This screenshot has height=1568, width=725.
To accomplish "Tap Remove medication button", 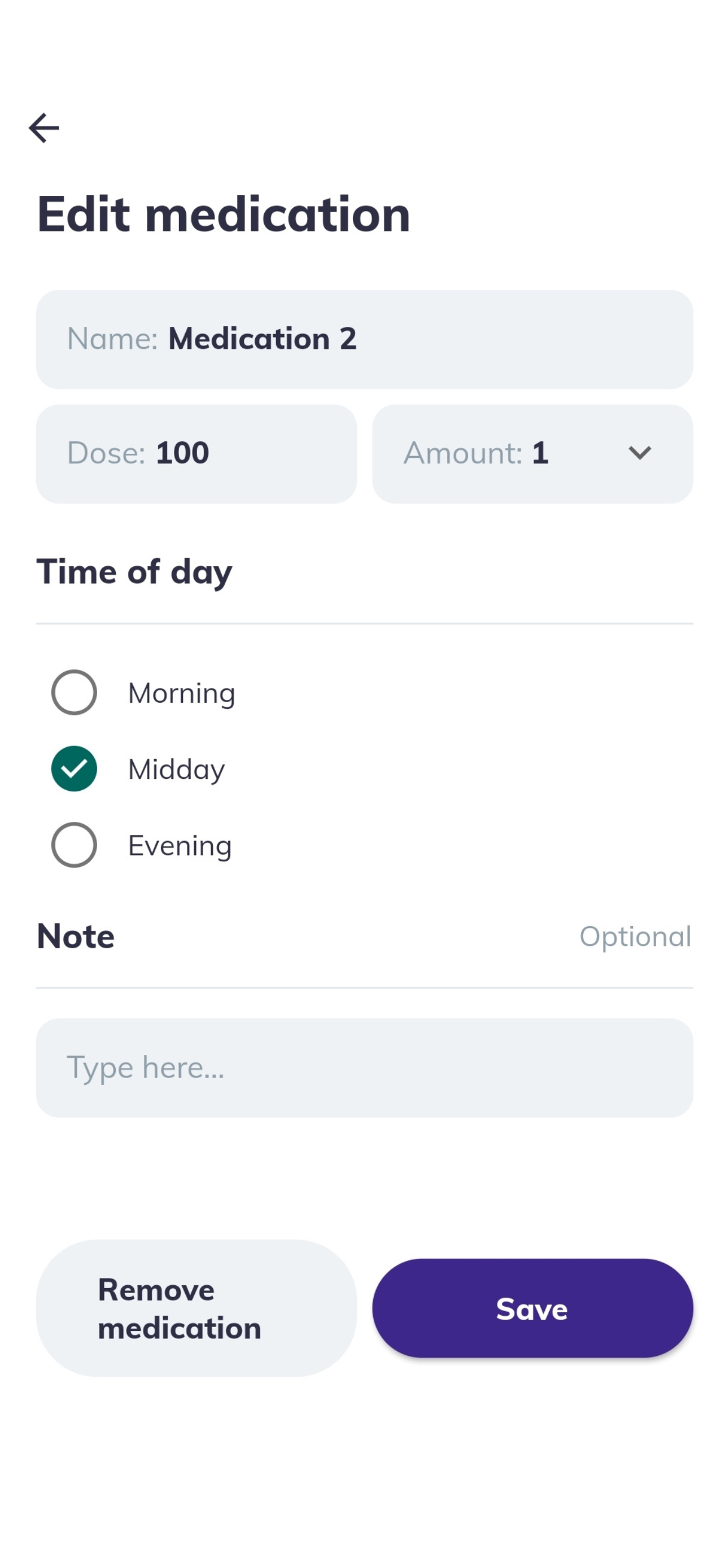I will click(196, 1308).
